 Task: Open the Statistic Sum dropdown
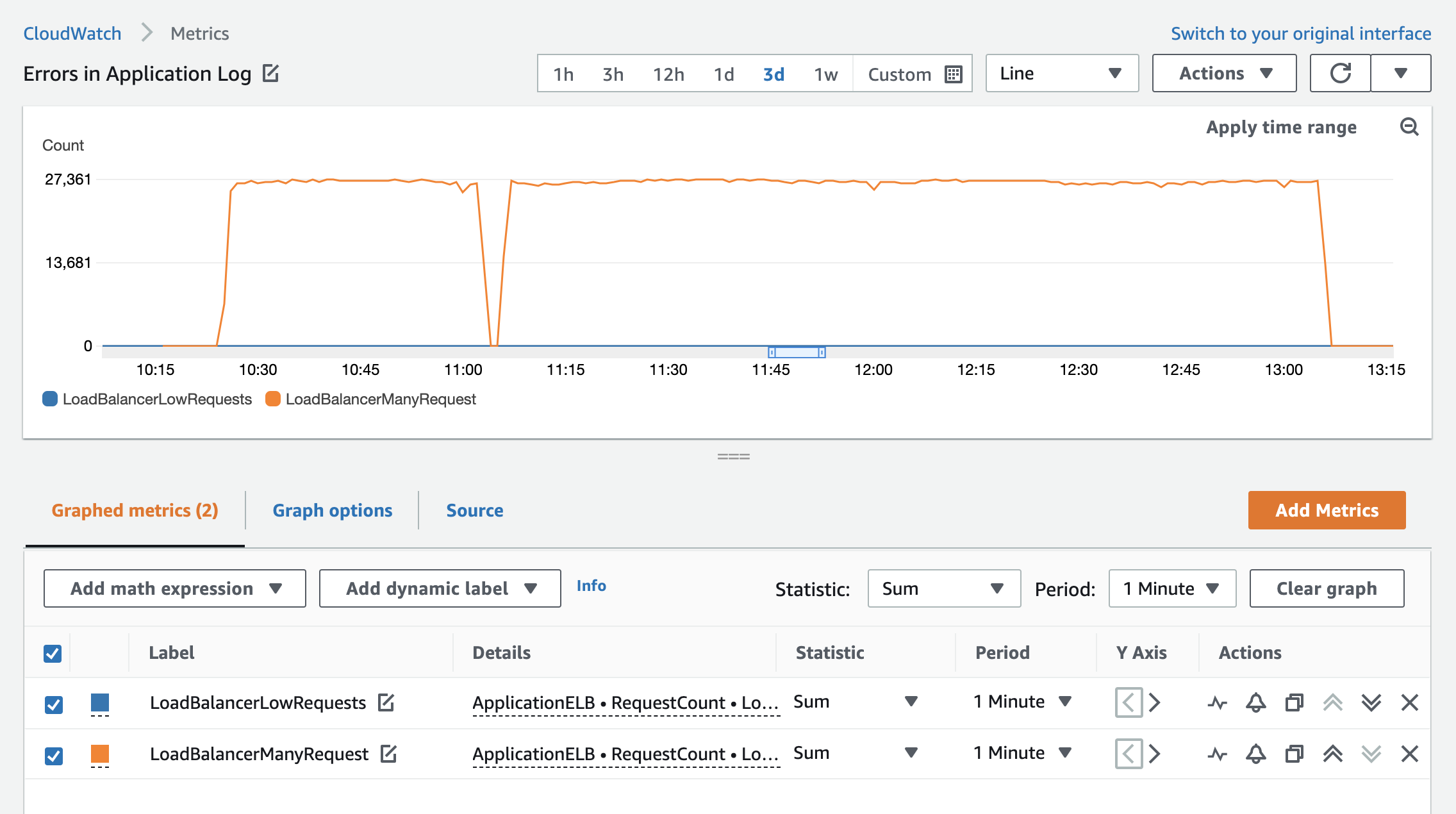(x=943, y=588)
